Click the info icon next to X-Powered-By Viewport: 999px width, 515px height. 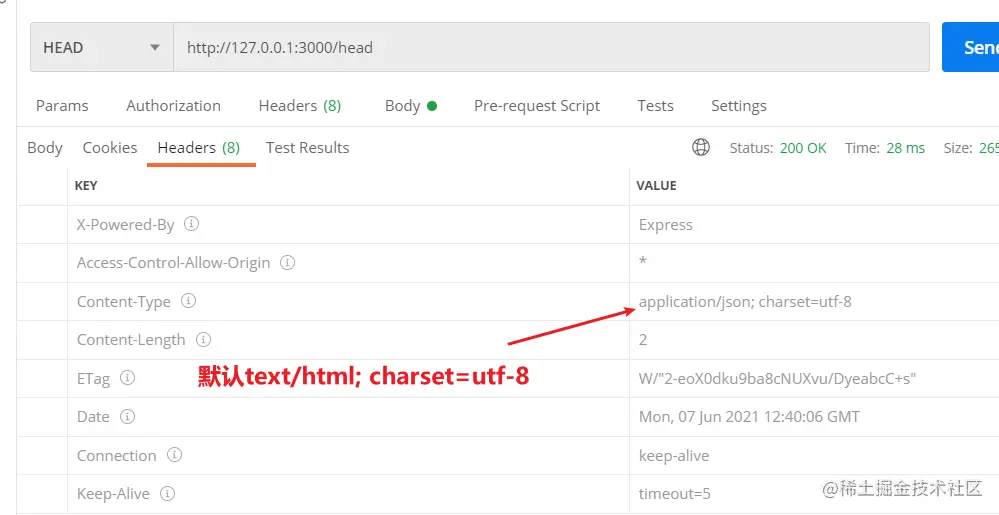point(192,224)
